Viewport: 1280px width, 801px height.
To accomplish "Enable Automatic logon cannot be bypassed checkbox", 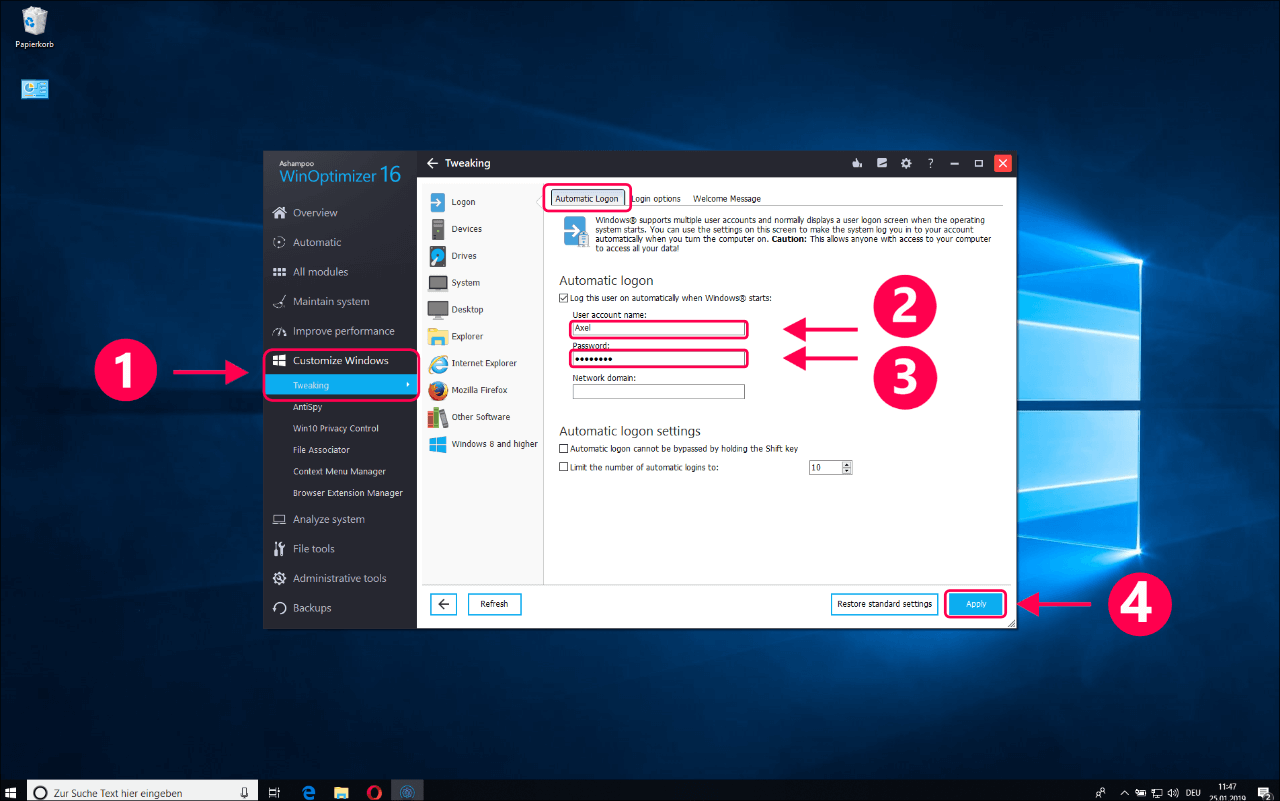I will click(x=563, y=449).
